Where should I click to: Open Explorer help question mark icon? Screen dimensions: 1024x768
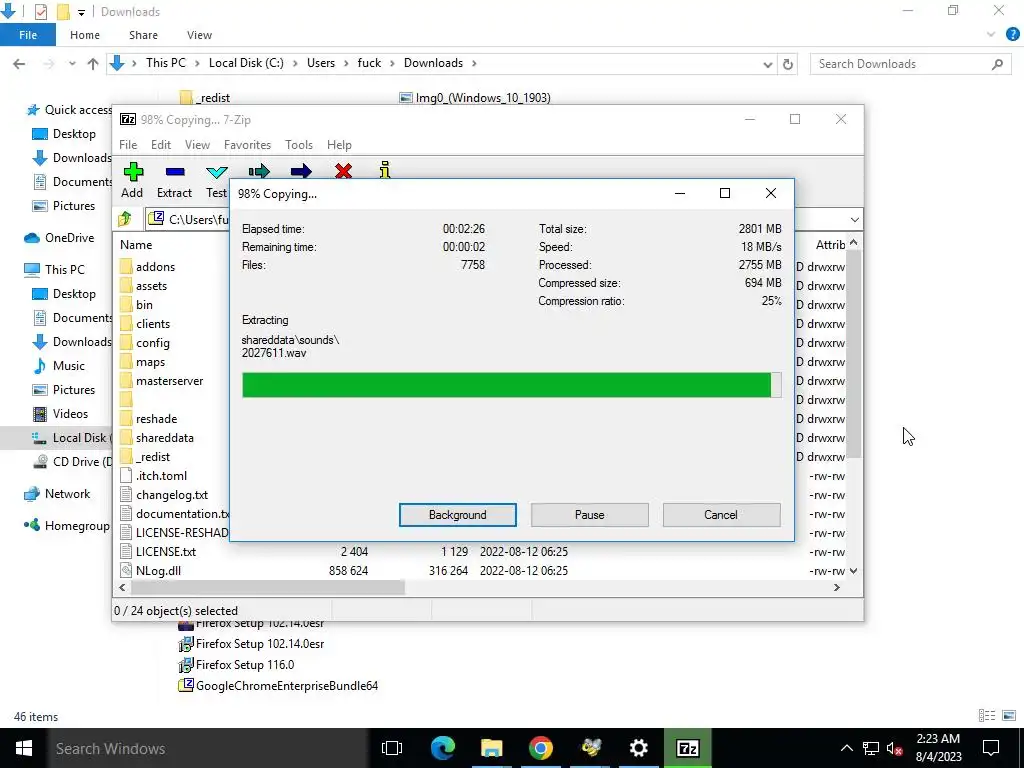point(1012,35)
